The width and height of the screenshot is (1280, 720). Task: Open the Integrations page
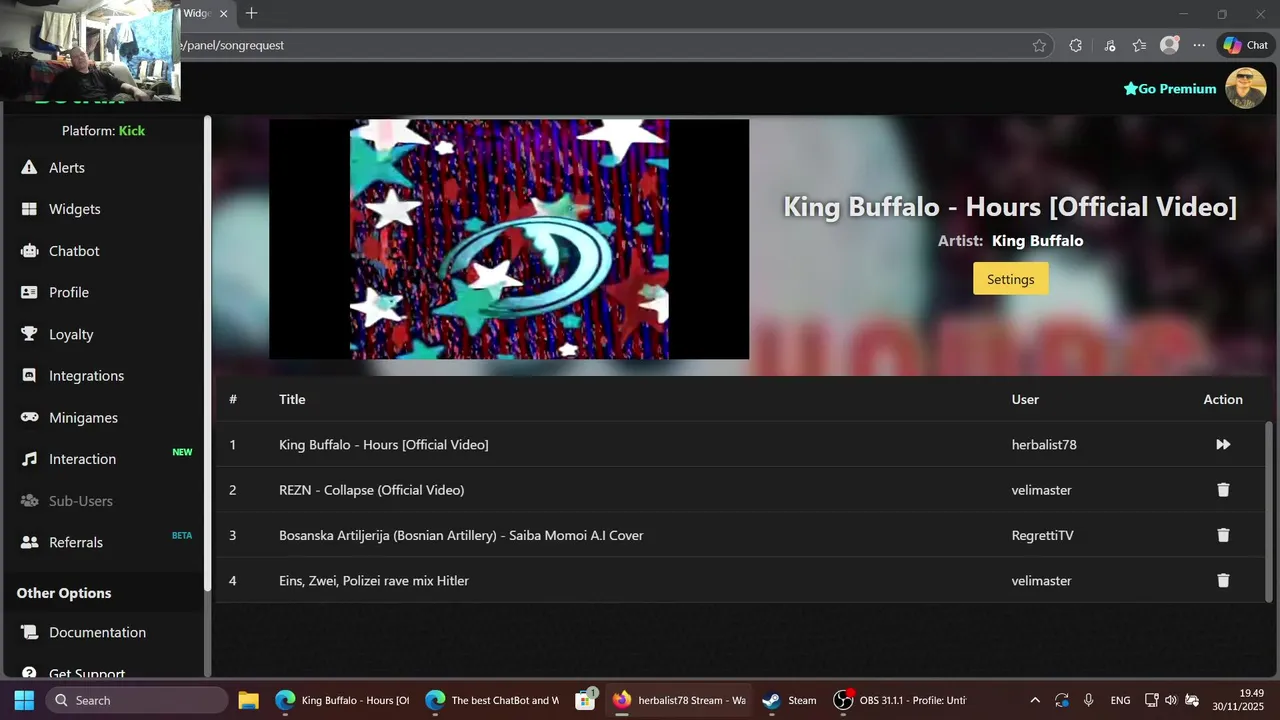point(86,376)
